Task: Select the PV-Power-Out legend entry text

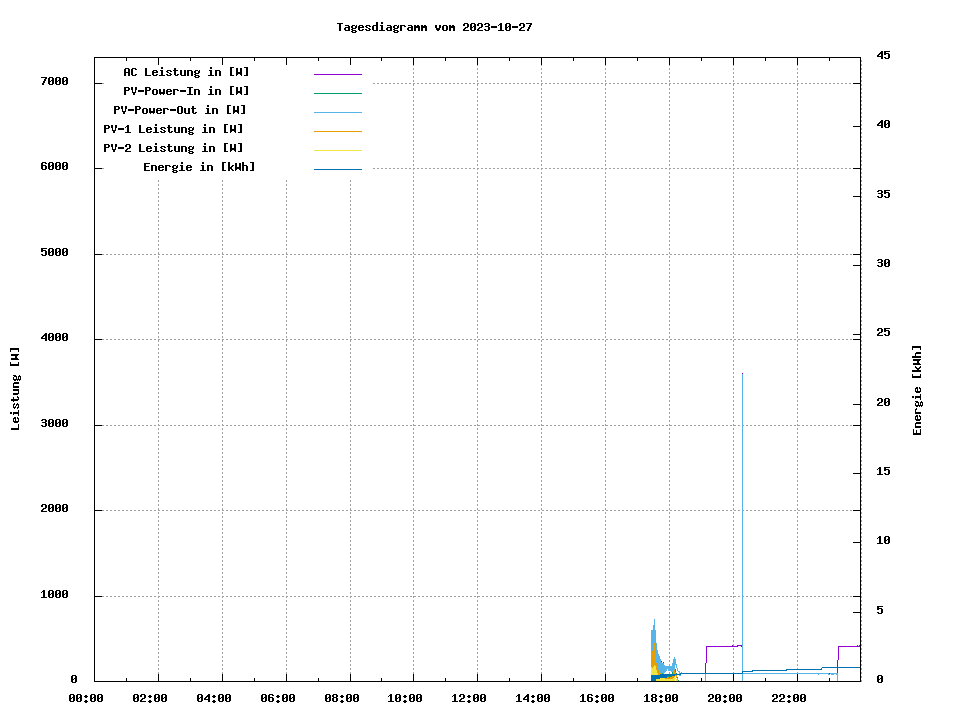Action: click(x=180, y=110)
